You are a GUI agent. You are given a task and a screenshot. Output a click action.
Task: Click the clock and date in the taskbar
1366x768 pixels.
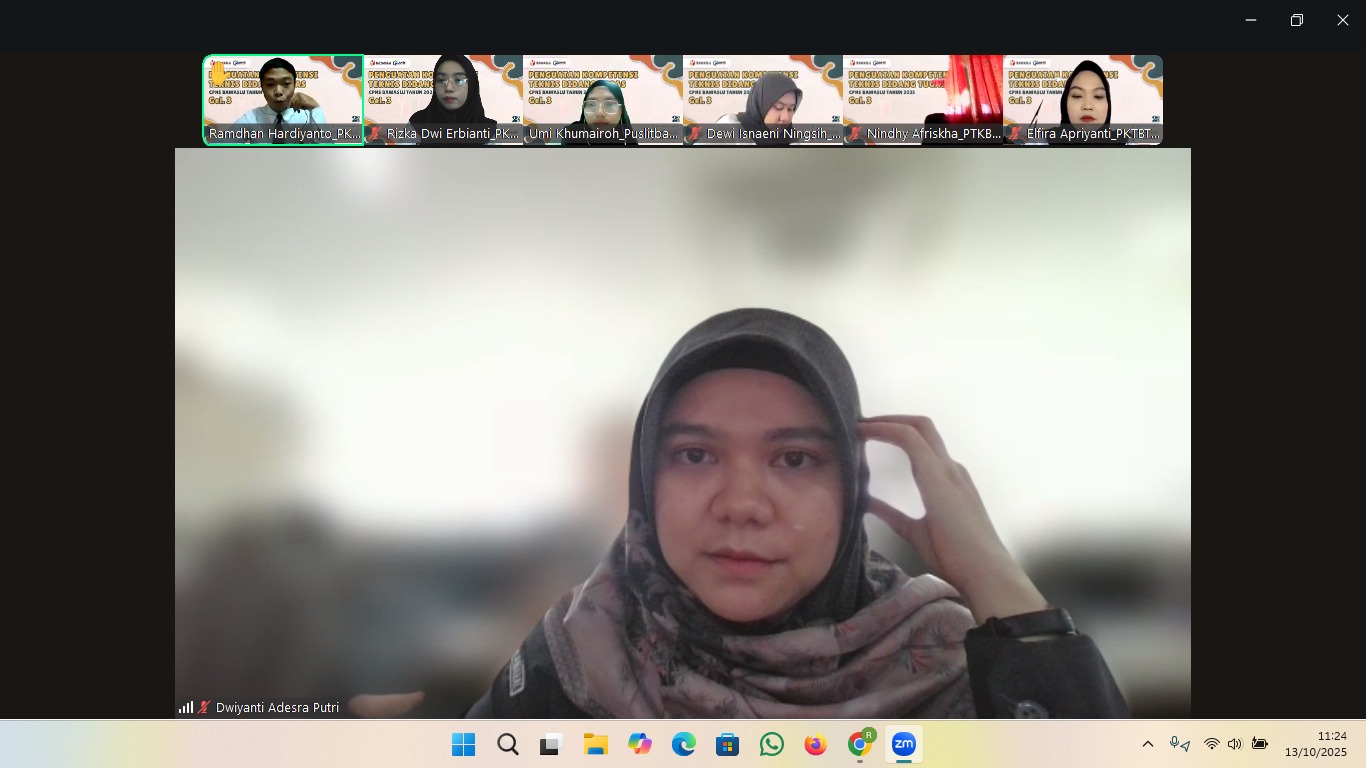point(1316,744)
